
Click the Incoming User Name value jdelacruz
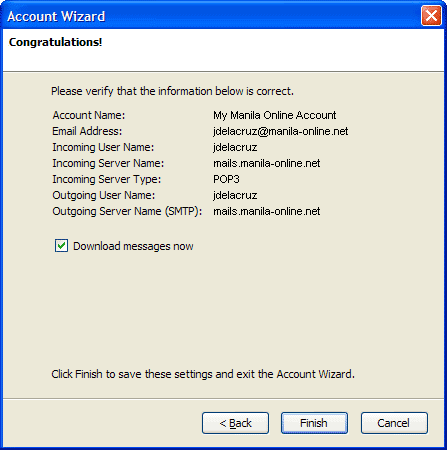click(235, 147)
